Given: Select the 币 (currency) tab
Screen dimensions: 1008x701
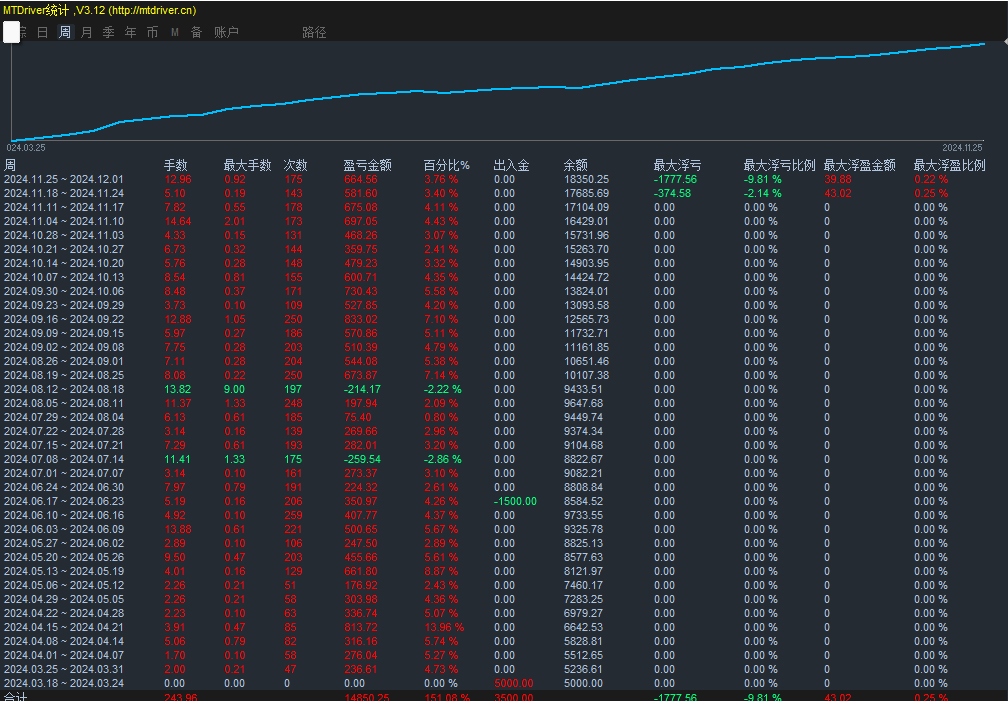Looking at the screenshot, I should [x=152, y=32].
